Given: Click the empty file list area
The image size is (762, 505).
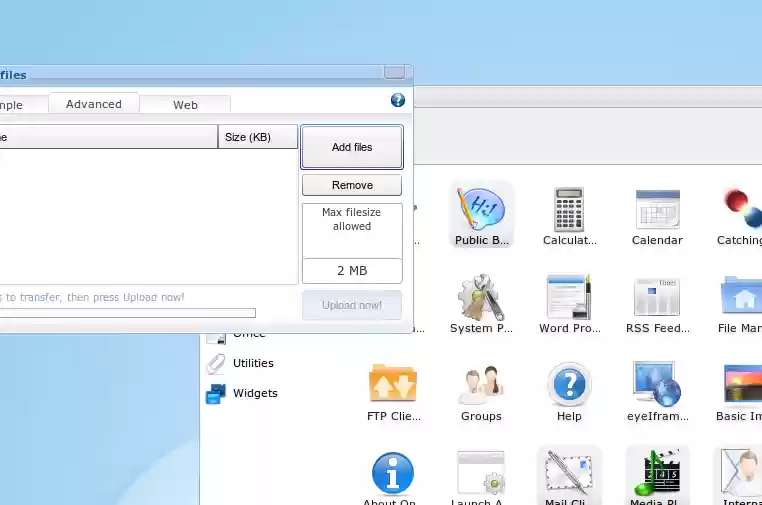Looking at the screenshot, I should point(148,216).
